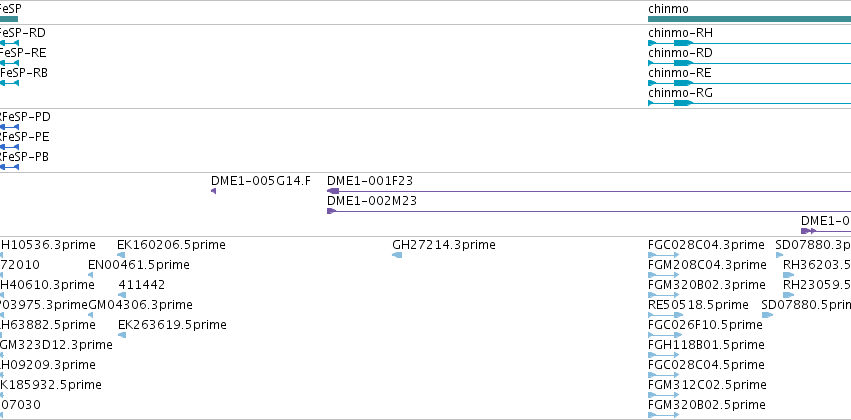851x420 pixels.
Task: Select the 411442 feature arrow
Action: point(122,295)
